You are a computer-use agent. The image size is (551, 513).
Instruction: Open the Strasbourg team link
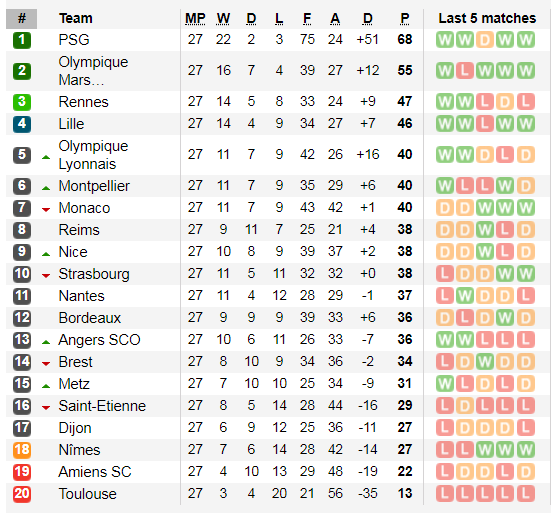coord(94,274)
